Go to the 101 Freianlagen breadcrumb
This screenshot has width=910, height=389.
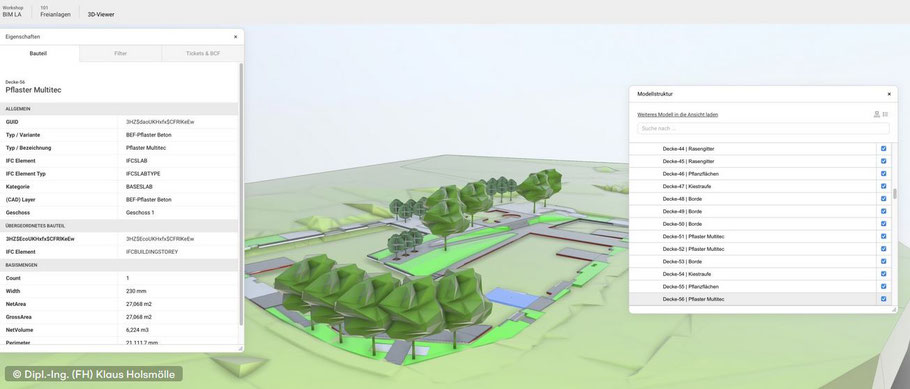[x=55, y=12]
